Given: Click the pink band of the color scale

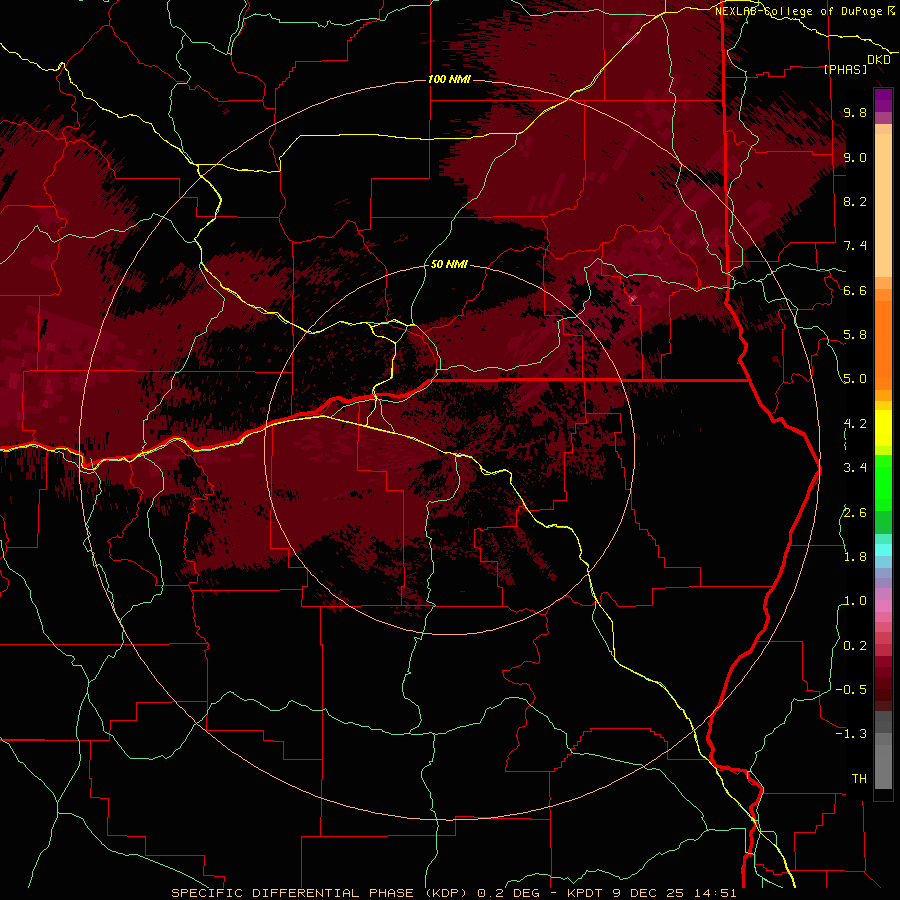Looking at the screenshot, I should point(883,606).
